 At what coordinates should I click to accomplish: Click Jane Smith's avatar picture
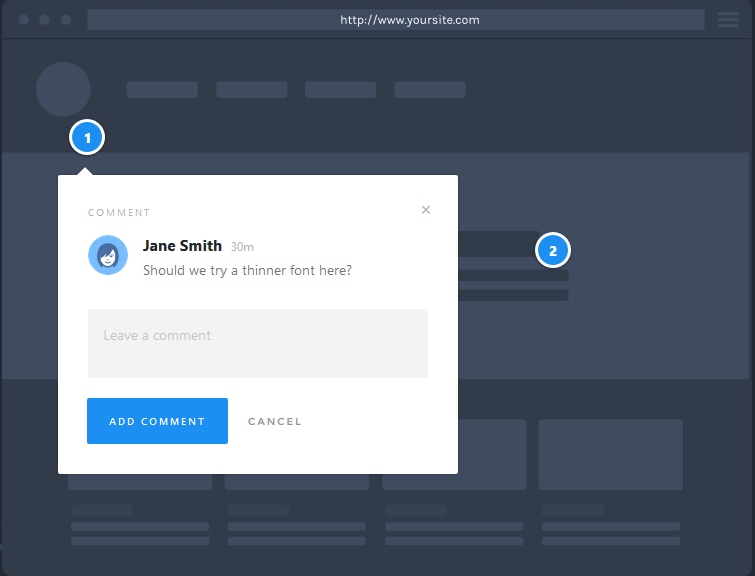(108, 255)
